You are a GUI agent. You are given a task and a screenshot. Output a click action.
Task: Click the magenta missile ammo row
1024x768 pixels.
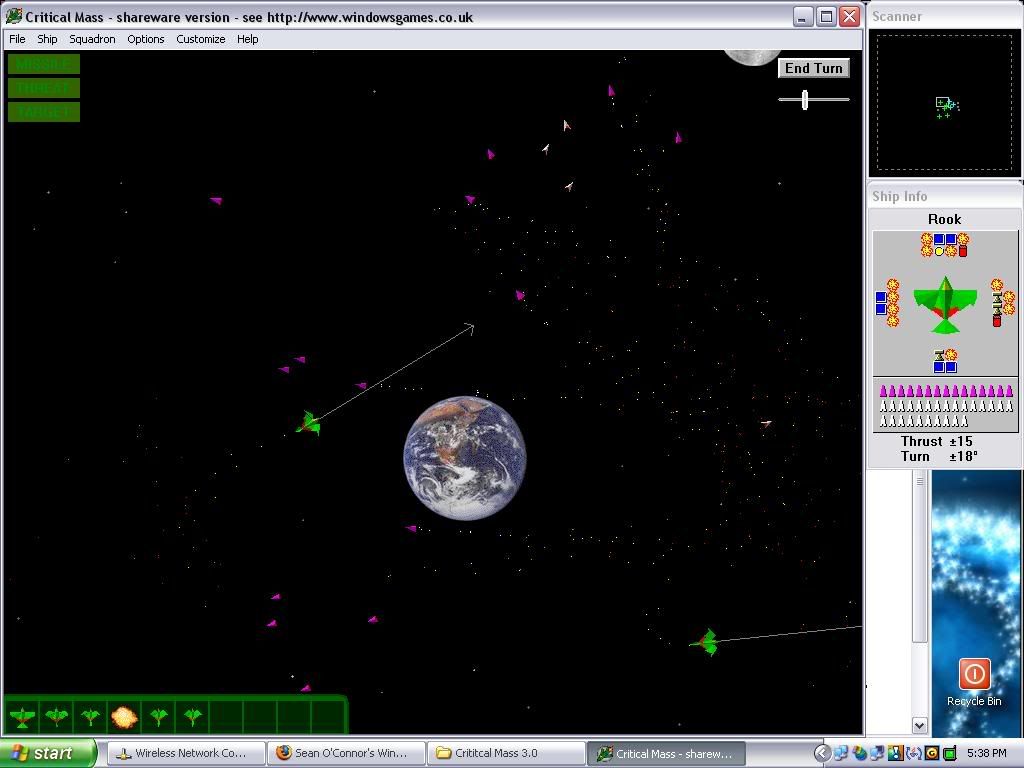[945, 391]
